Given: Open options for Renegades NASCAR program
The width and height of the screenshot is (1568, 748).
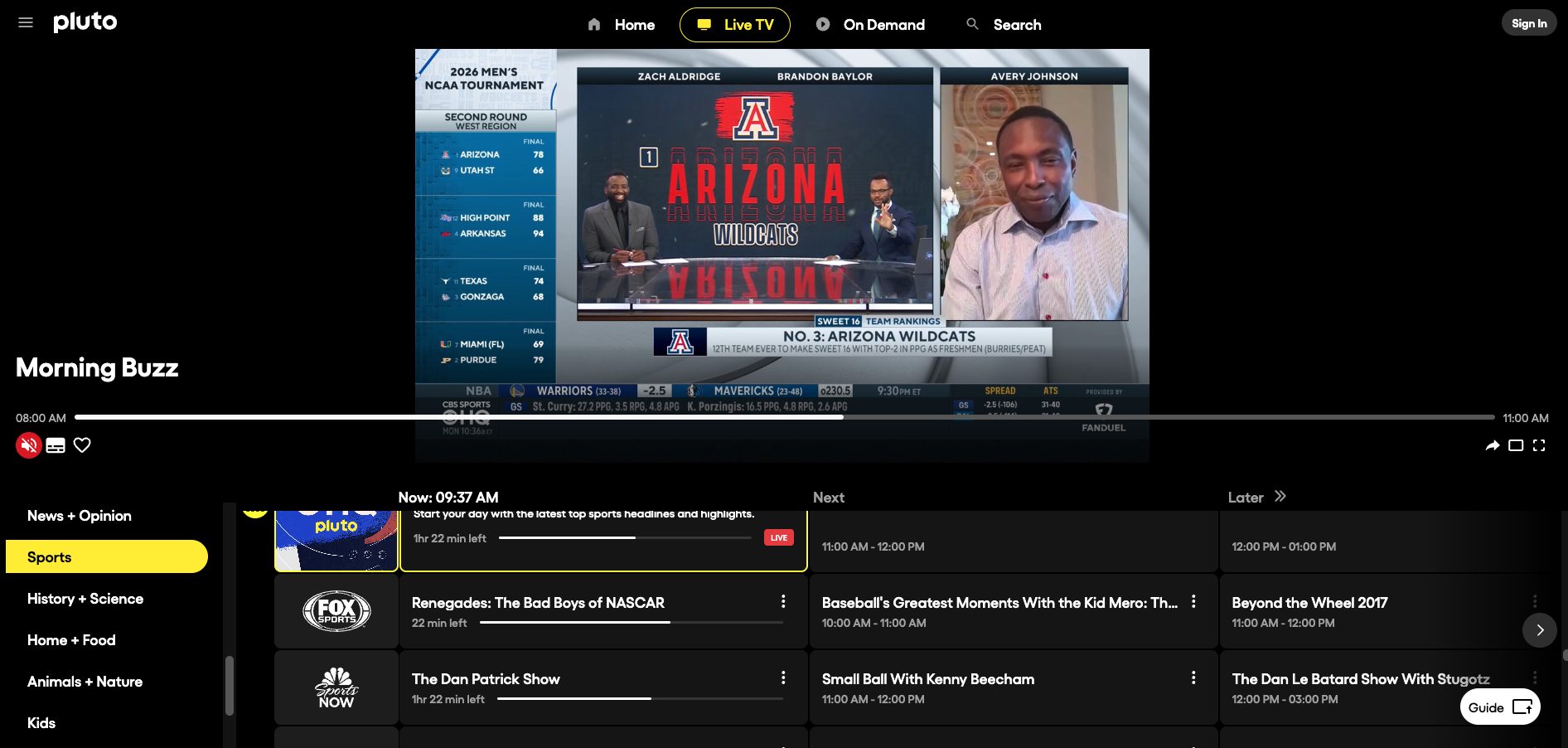Looking at the screenshot, I should [783, 601].
